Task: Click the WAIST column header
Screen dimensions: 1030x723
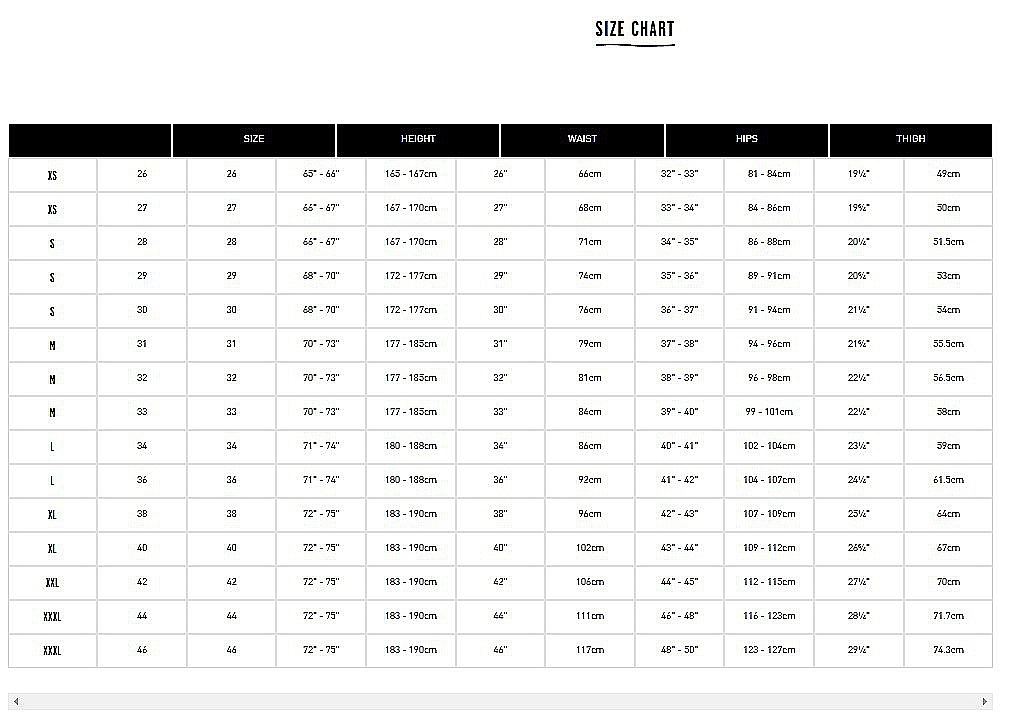Action: [x=582, y=139]
